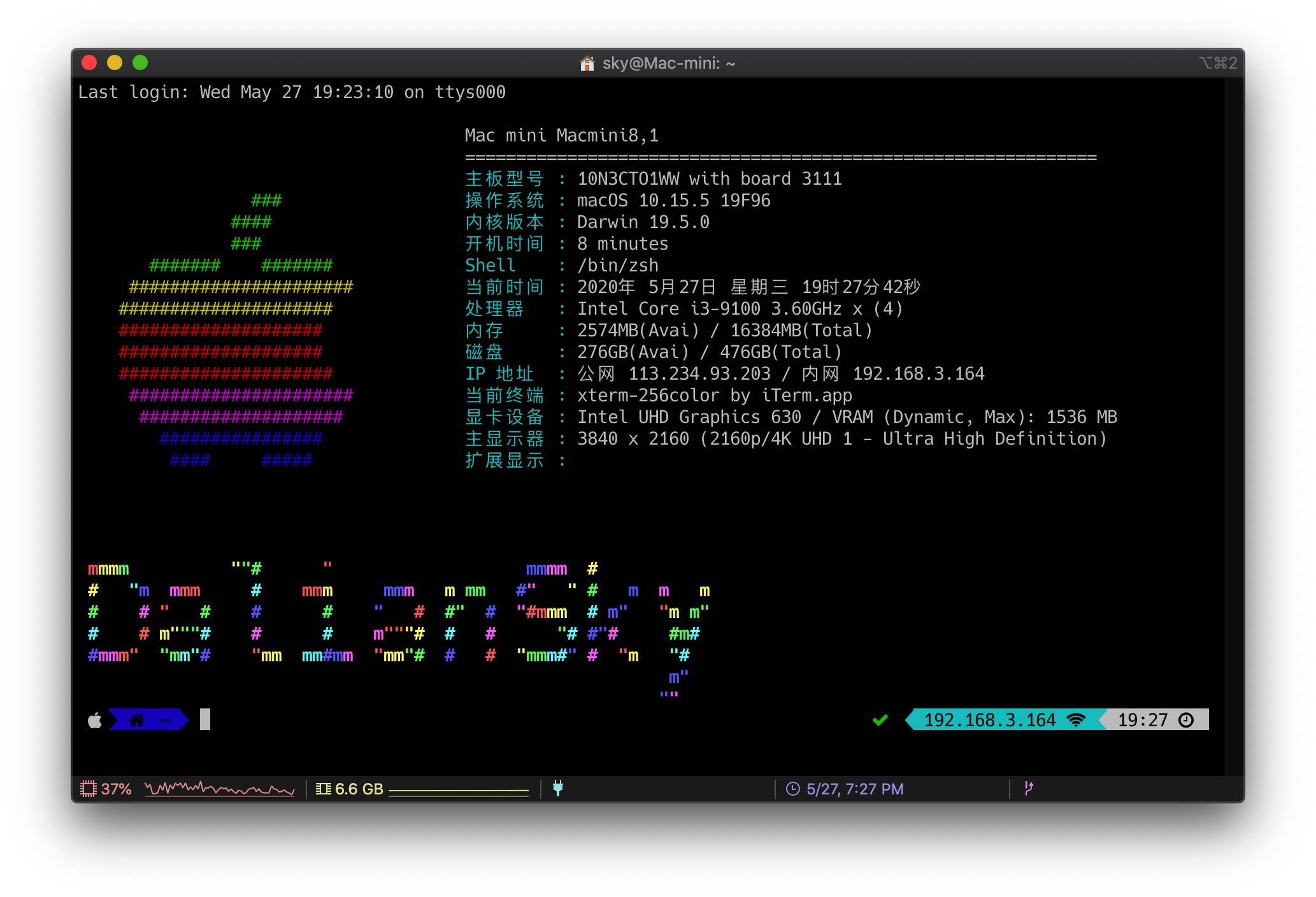Click the CPU chip icon in status bar
This screenshot has height=897, width=1316.
click(89, 789)
